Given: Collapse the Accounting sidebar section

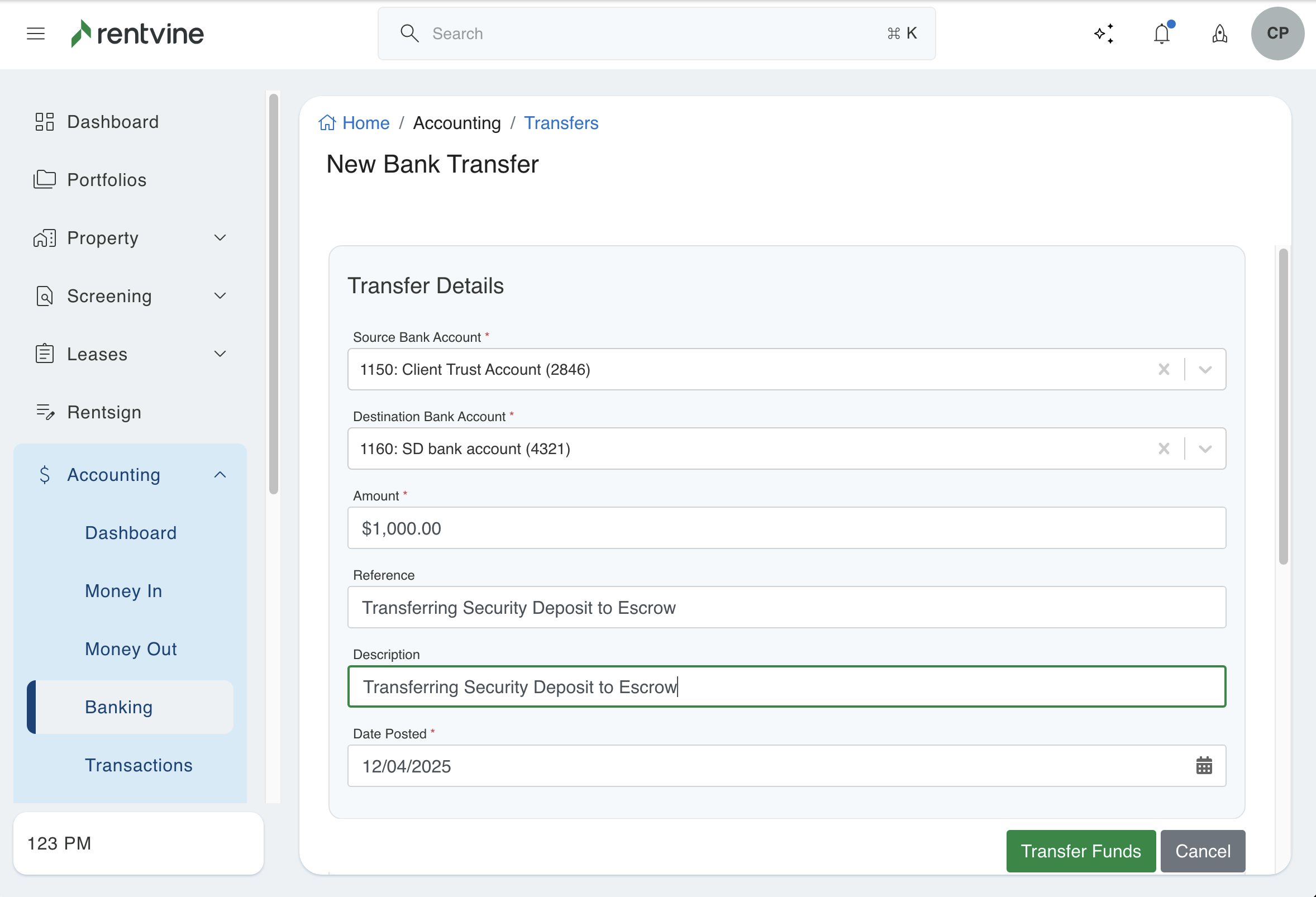Looking at the screenshot, I should (220, 475).
